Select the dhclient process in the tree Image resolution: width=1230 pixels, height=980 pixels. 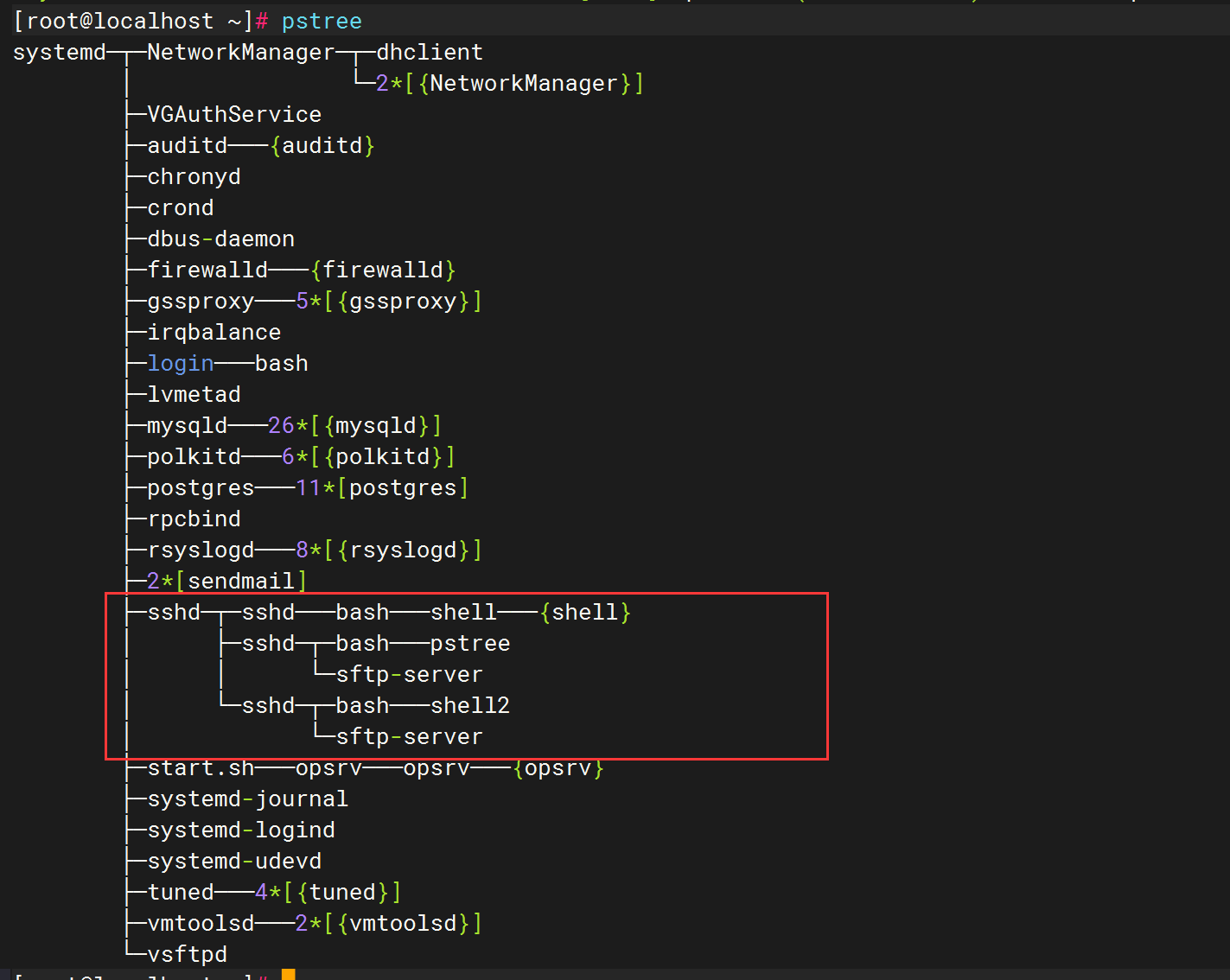[x=430, y=53]
